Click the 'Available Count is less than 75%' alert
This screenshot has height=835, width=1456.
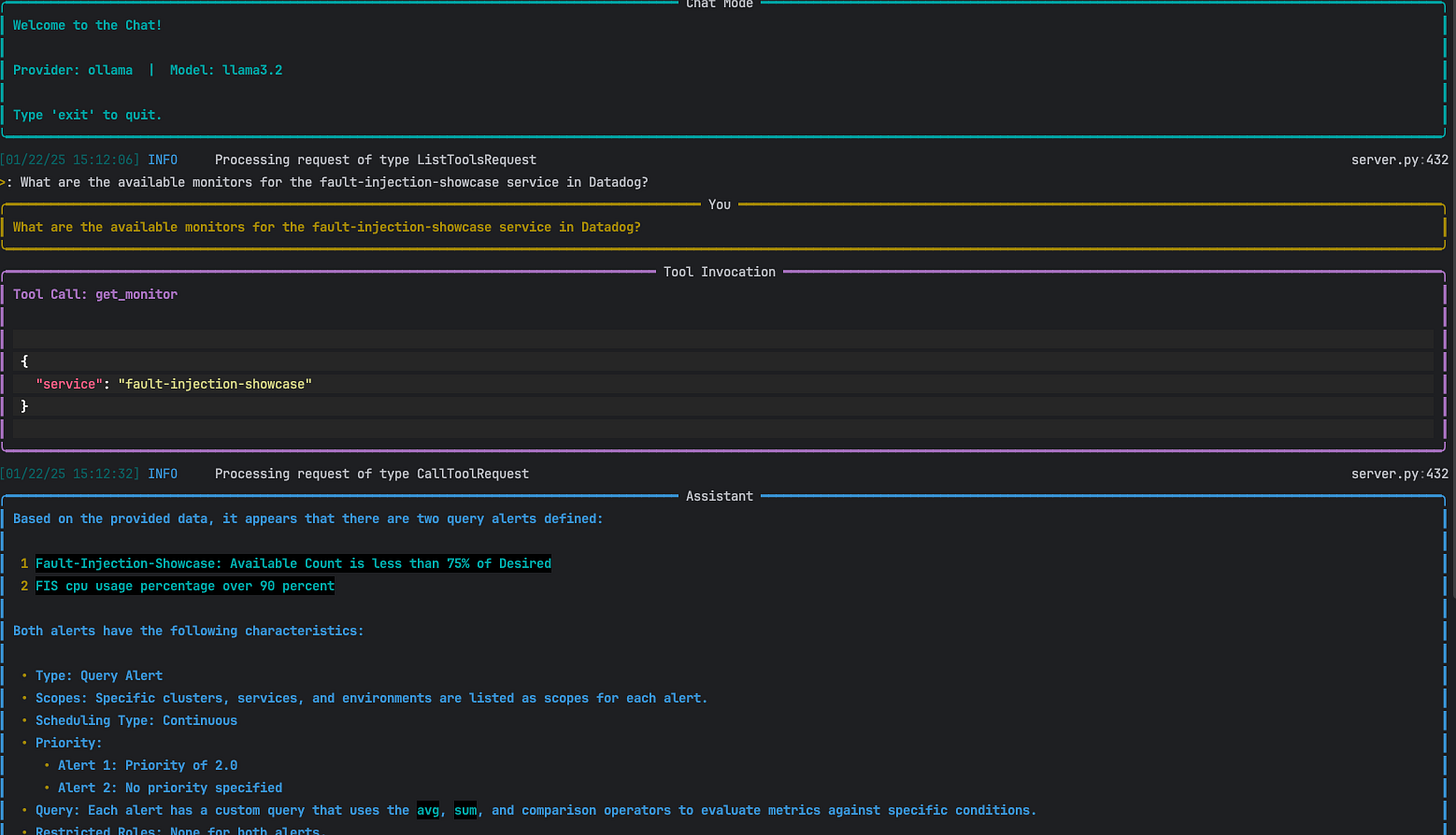pos(293,563)
